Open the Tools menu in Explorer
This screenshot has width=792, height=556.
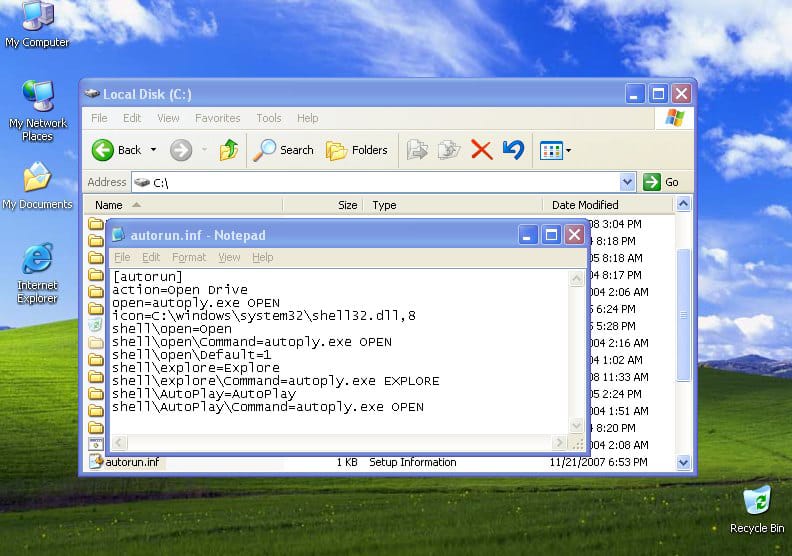click(x=269, y=118)
